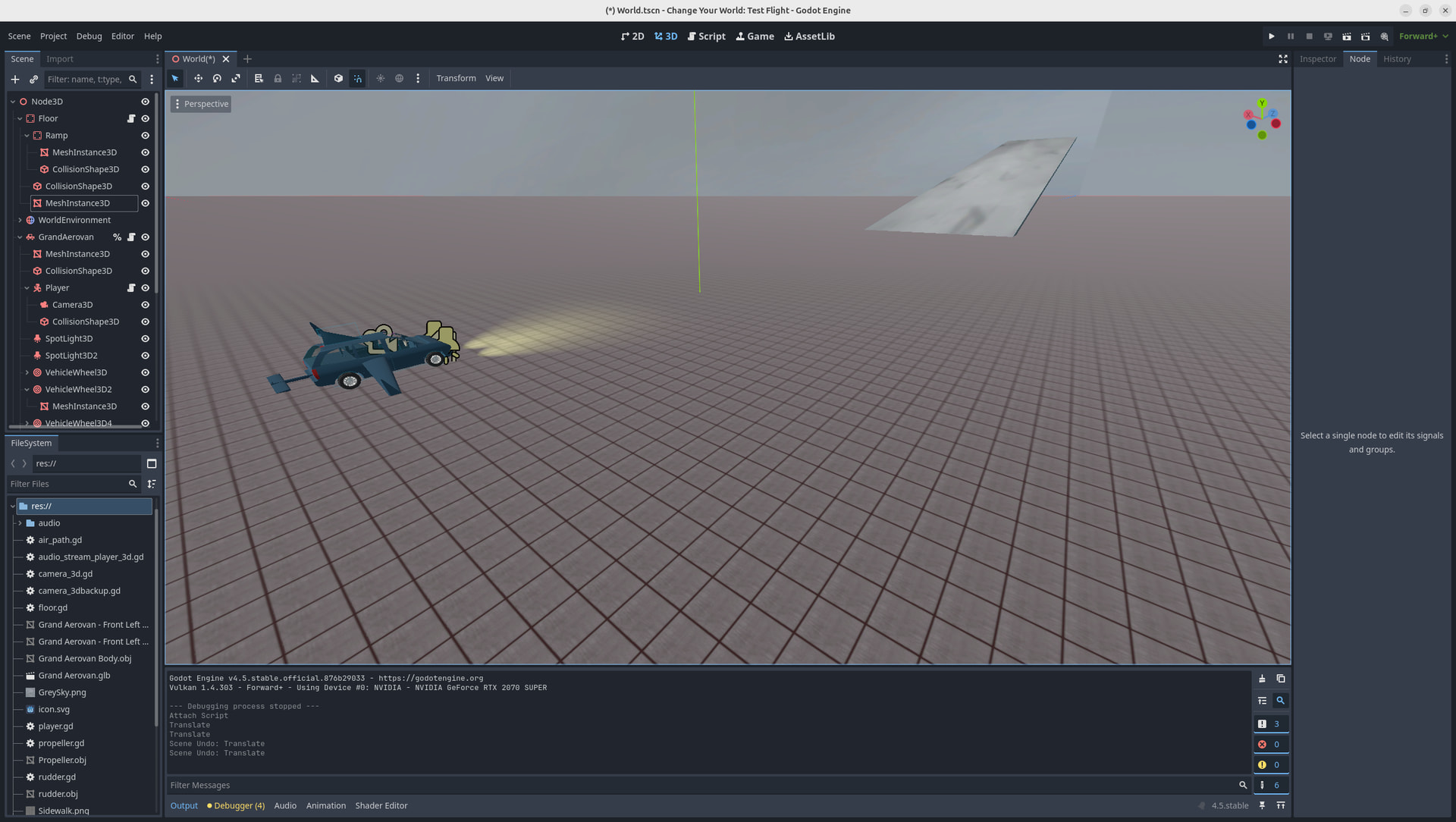Expand the audio folder
Image resolution: width=1456 pixels, height=822 pixels.
click(20, 523)
